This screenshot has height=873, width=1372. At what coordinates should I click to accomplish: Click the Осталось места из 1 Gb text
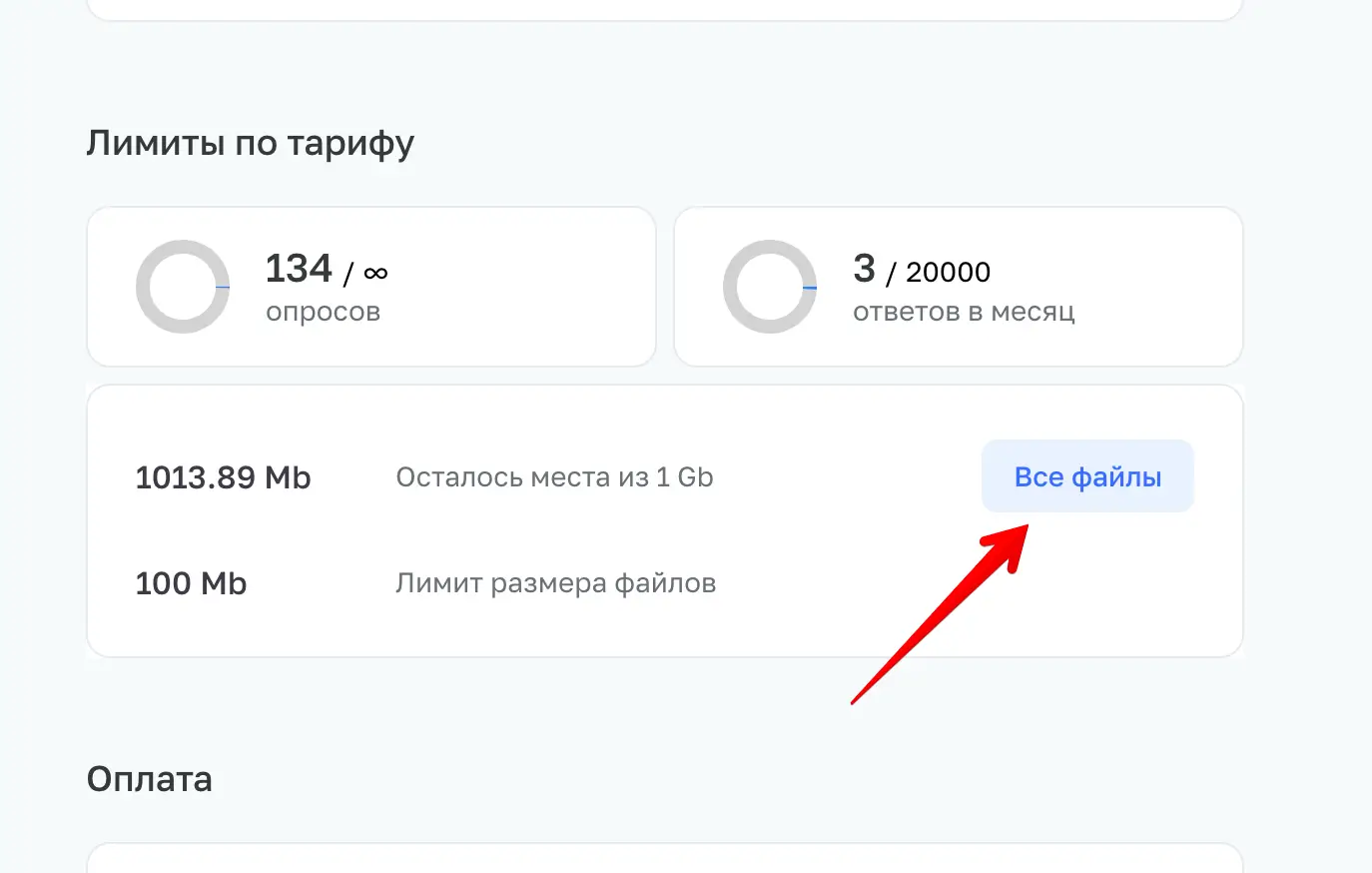[x=554, y=477]
